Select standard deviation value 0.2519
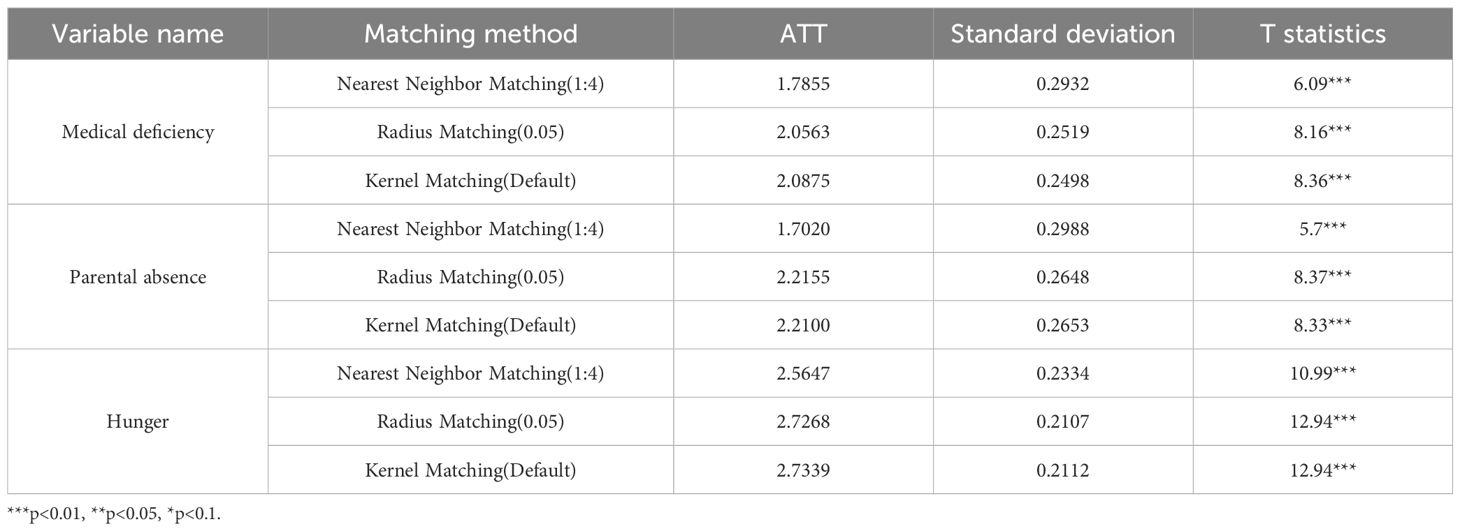Image resolution: width=1460 pixels, height=531 pixels. tap(1062, 132)
